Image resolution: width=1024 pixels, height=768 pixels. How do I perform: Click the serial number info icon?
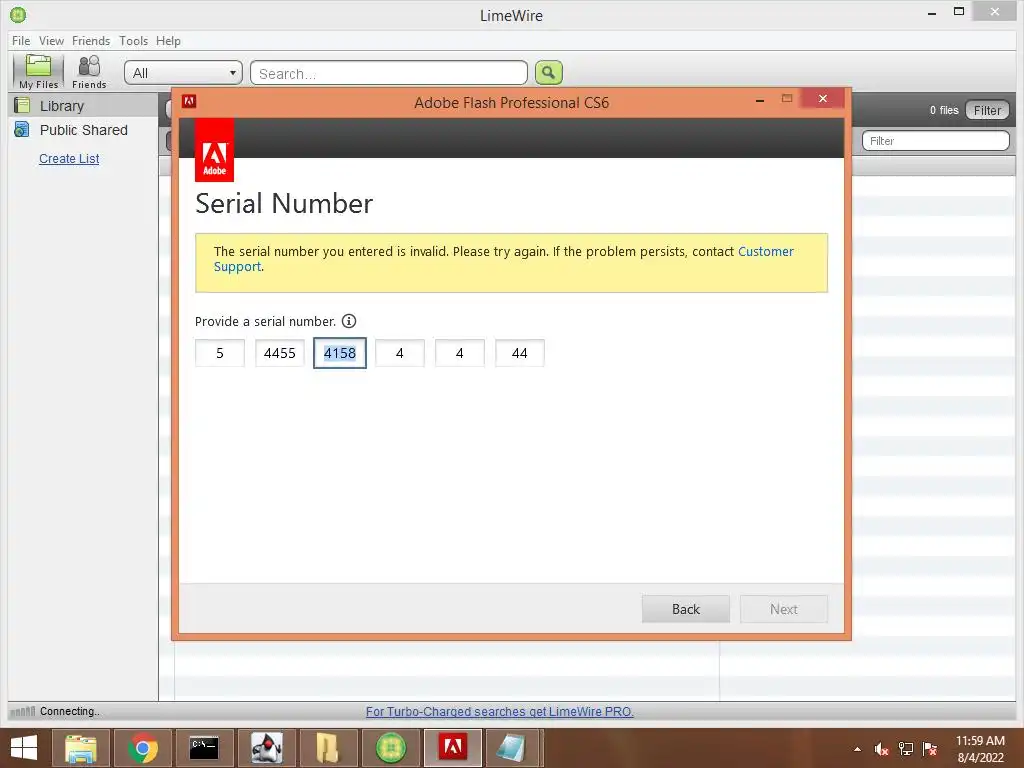coord(349,321)
